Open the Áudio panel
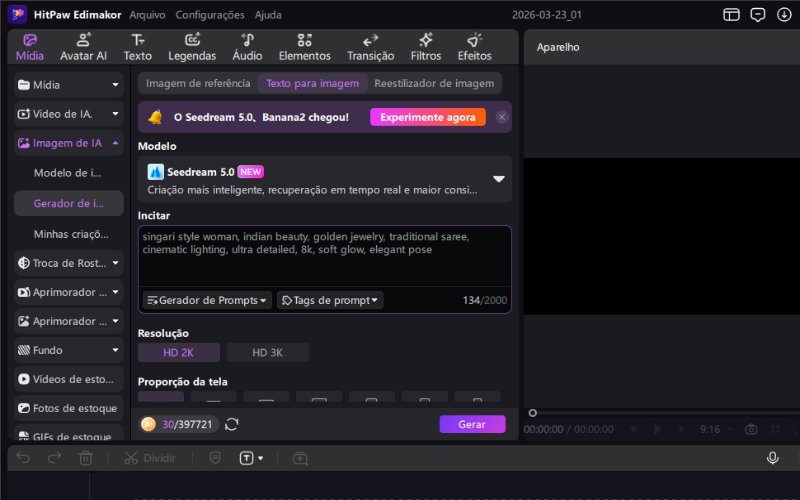Screen dimensions: 800x500 [x=247, y=47]
